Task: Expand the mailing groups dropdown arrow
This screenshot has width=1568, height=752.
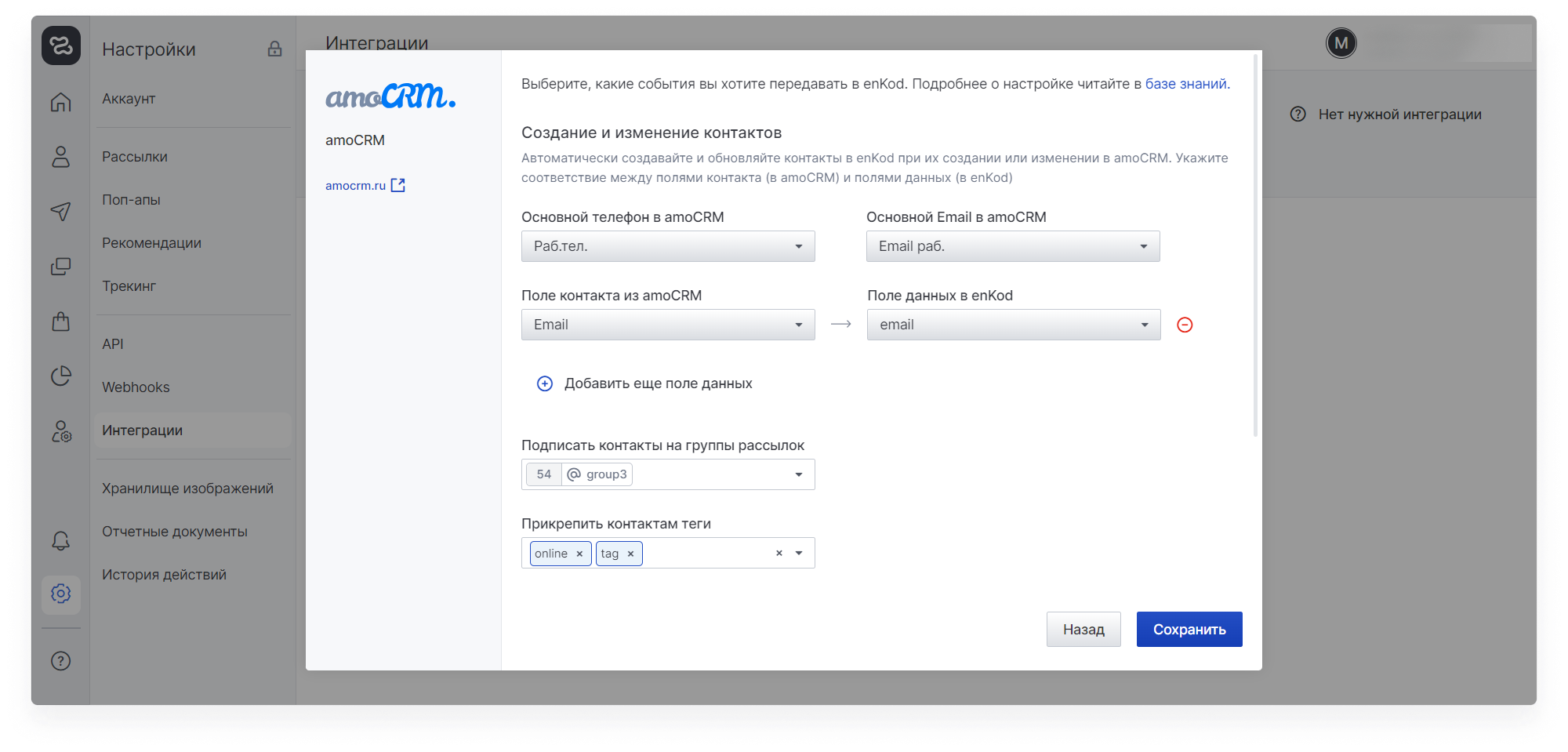Action: 799,474
